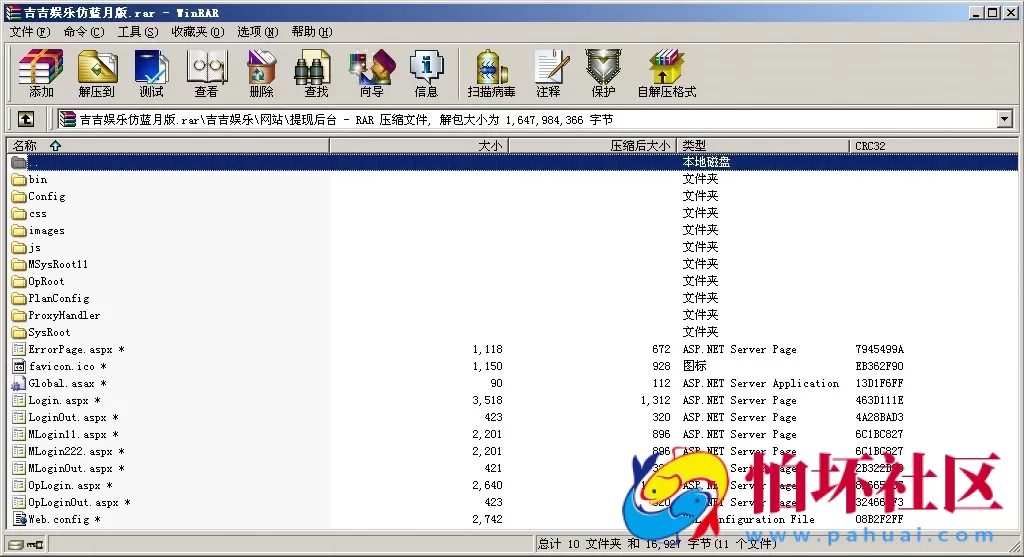Click the 添加 (Add) toolbar icon
Image resolution: width=1024 pixels, height=557 pixels.
(x=41, y=73)
